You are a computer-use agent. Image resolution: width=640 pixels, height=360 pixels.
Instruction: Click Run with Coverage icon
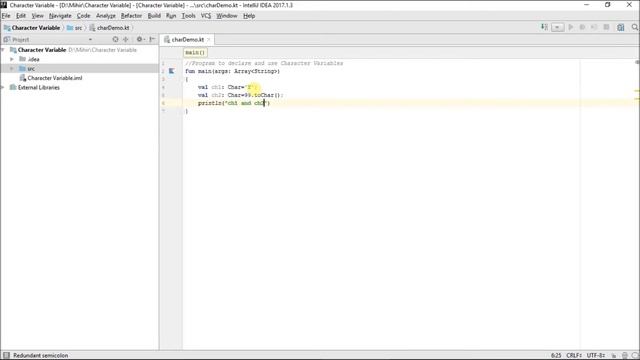[x=594, y=27]
